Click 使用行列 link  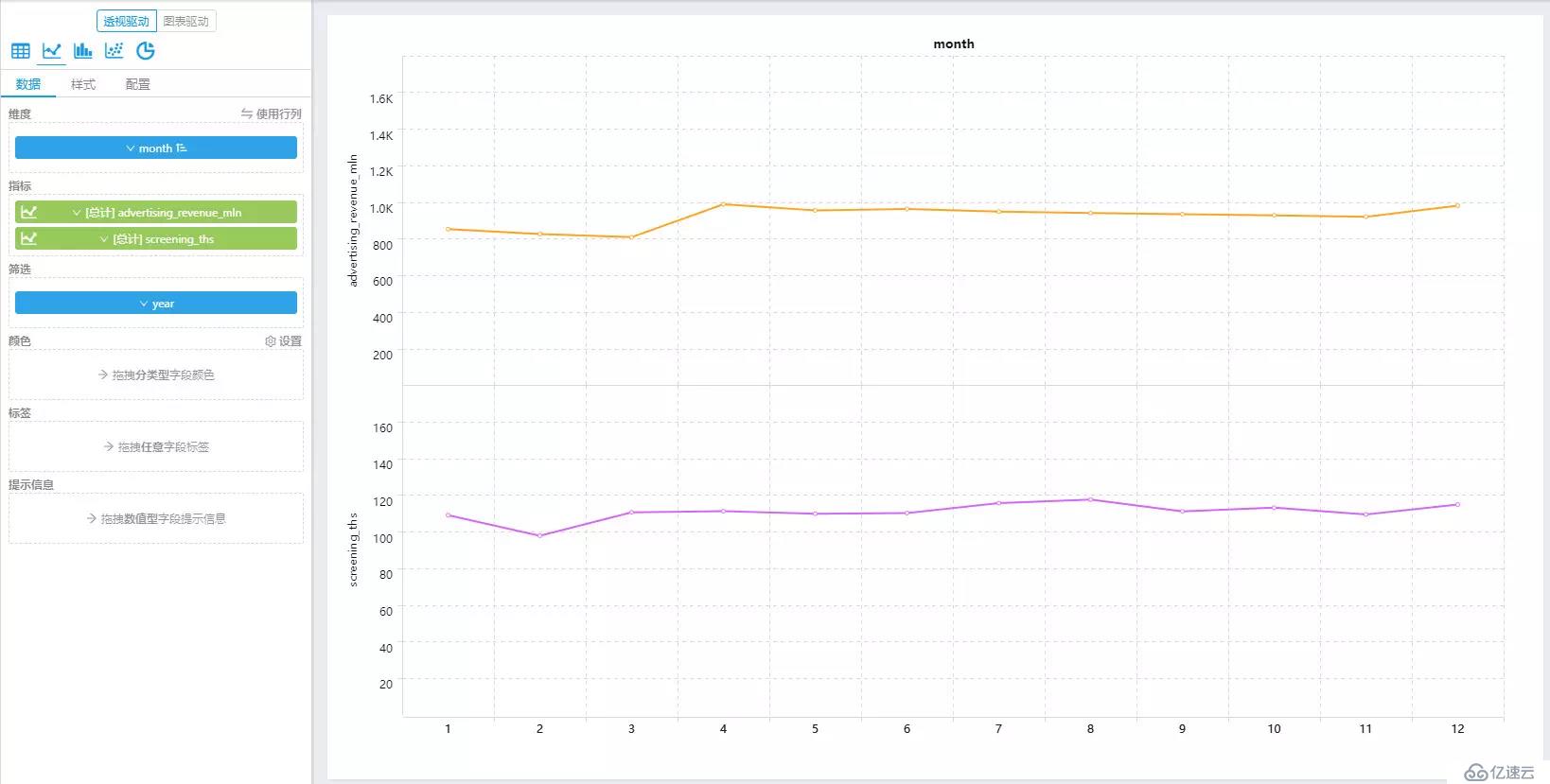tap(279, 113)
